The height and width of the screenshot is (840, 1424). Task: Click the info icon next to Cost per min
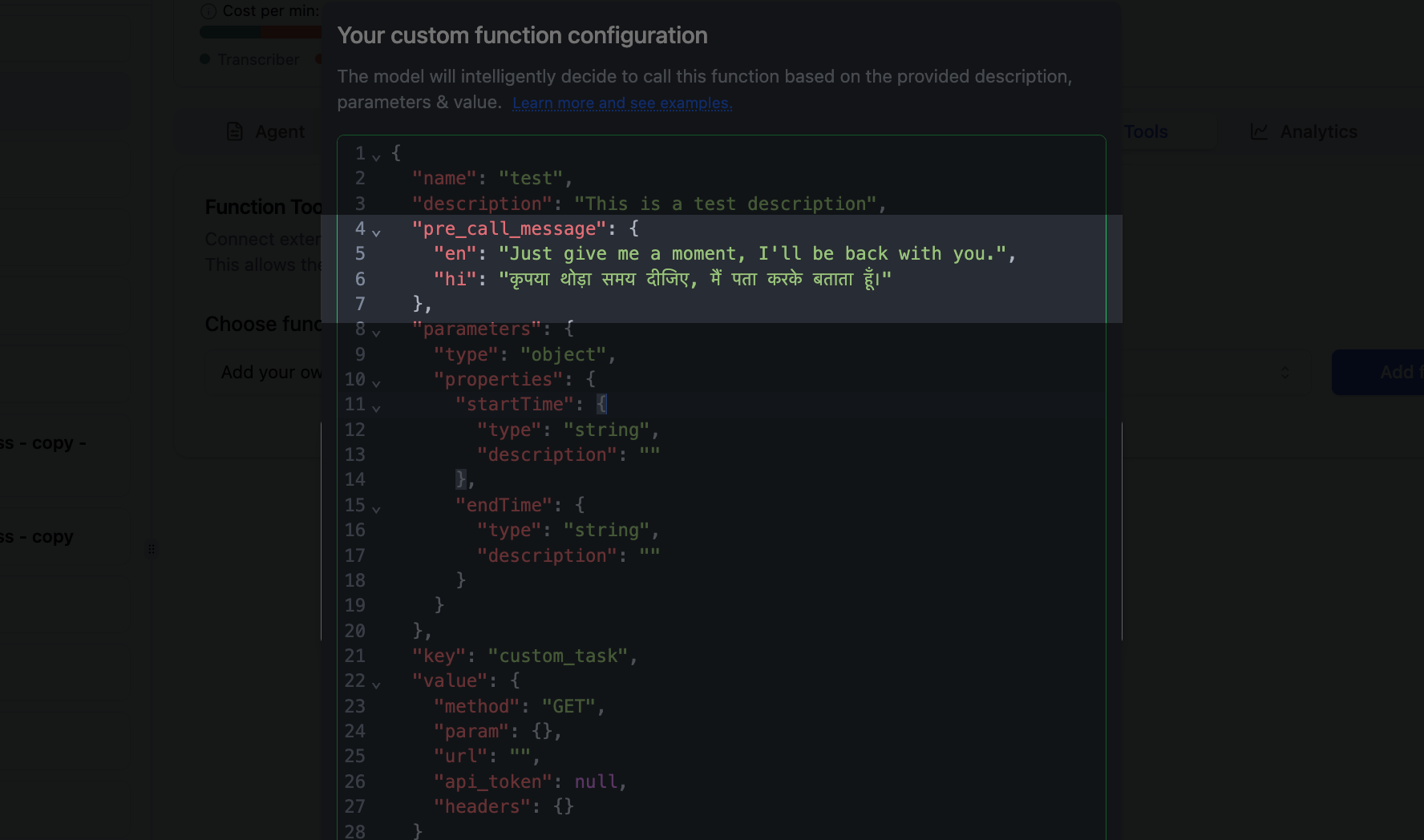click(207, 11)
